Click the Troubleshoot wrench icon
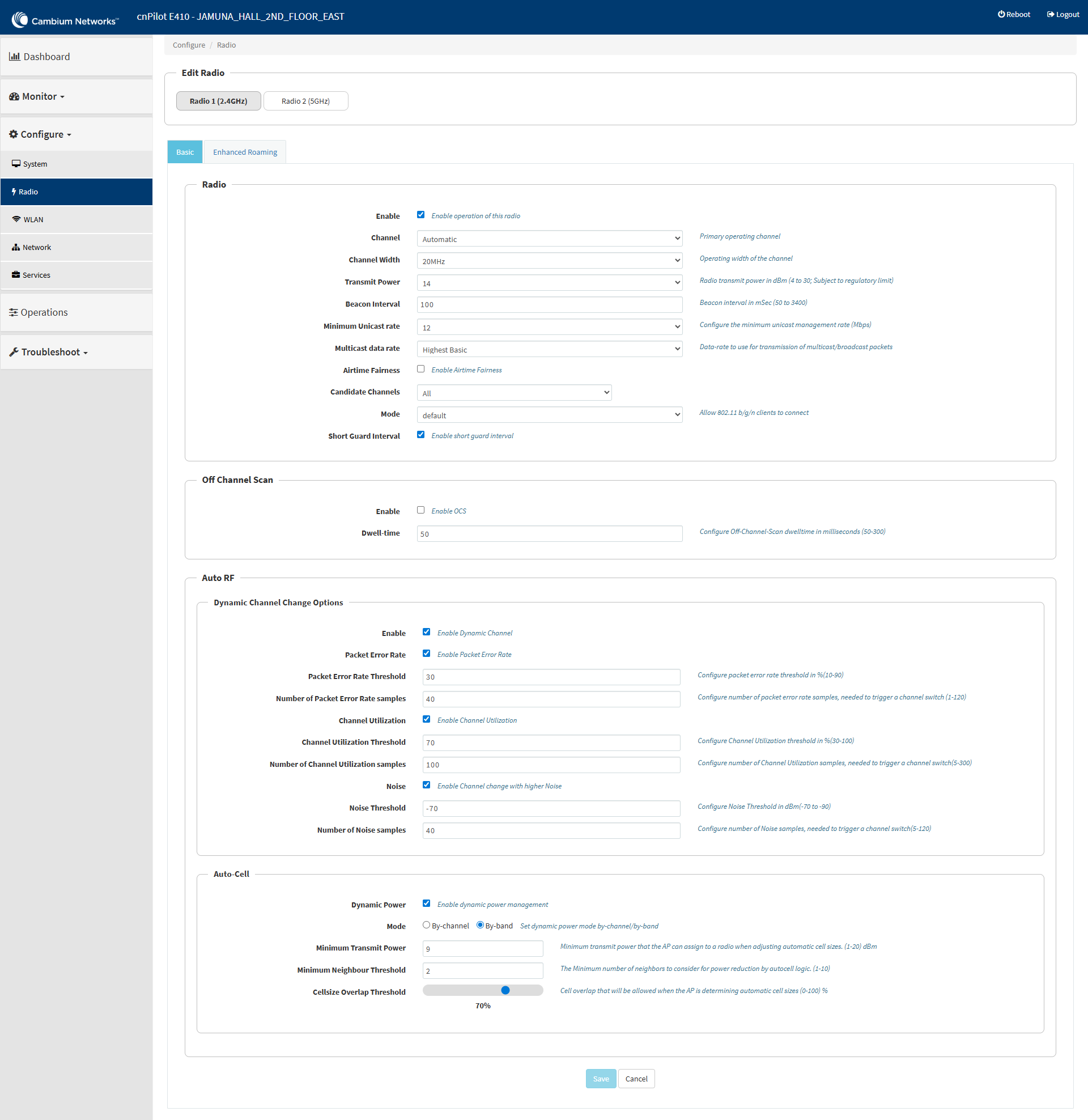Image resolution: width=1088 pixels, height=1120 pixels. pyautogui.click(x=14, y=352)
